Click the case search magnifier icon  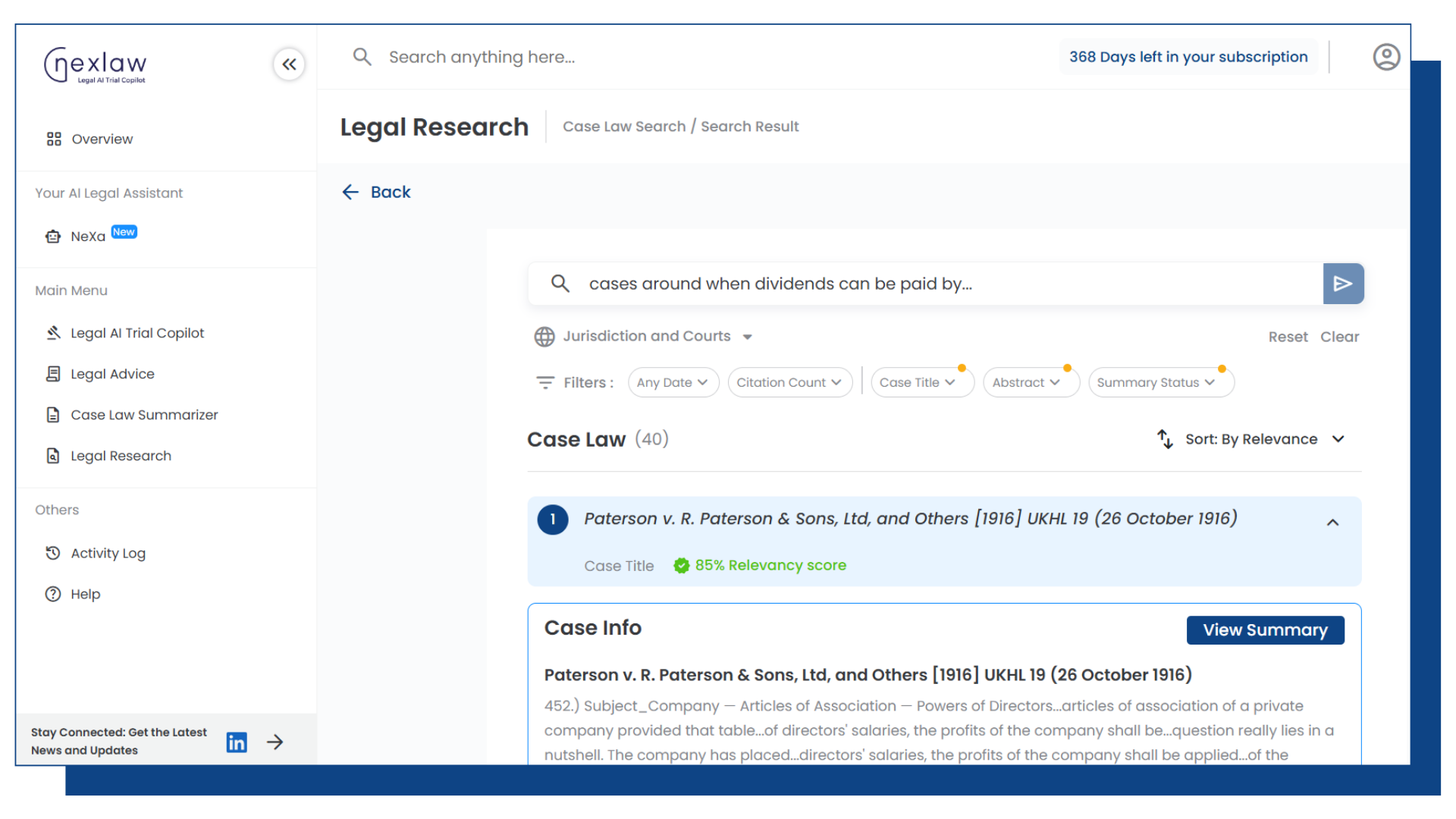click(560, 284)
